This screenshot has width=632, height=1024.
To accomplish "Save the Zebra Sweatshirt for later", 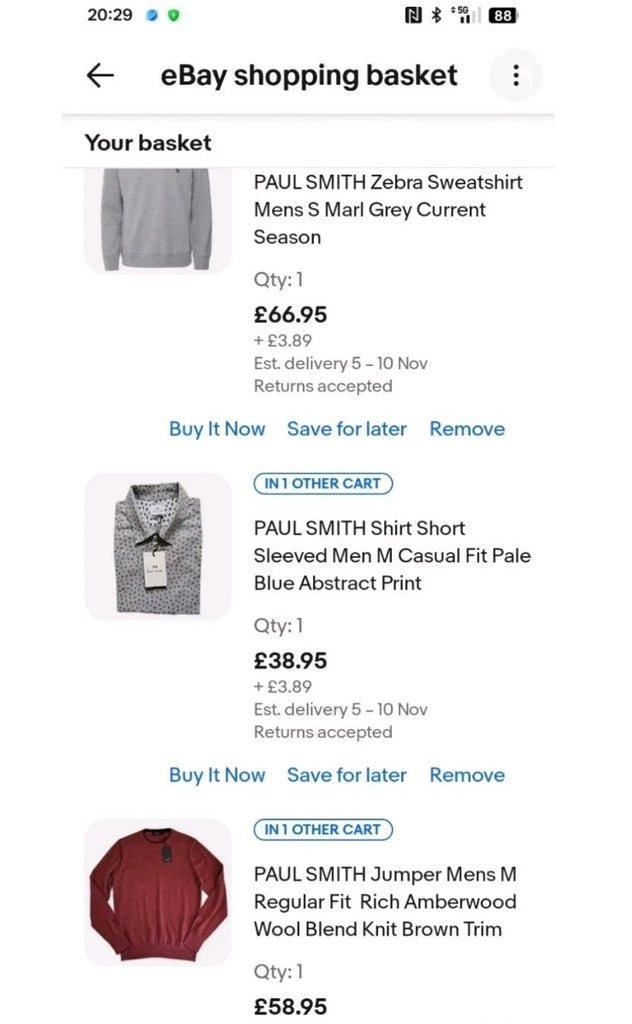I will (x=346, y=429).
